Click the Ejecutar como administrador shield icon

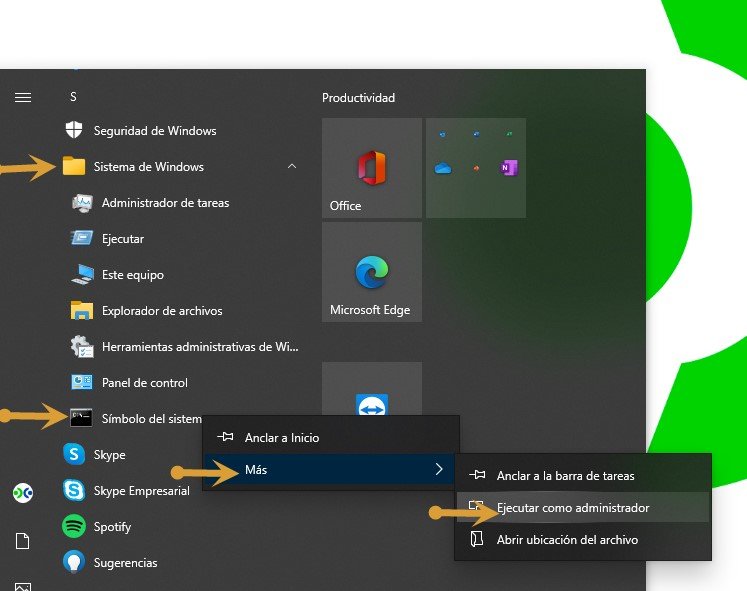pyautogui.click(x=476, y=506)
